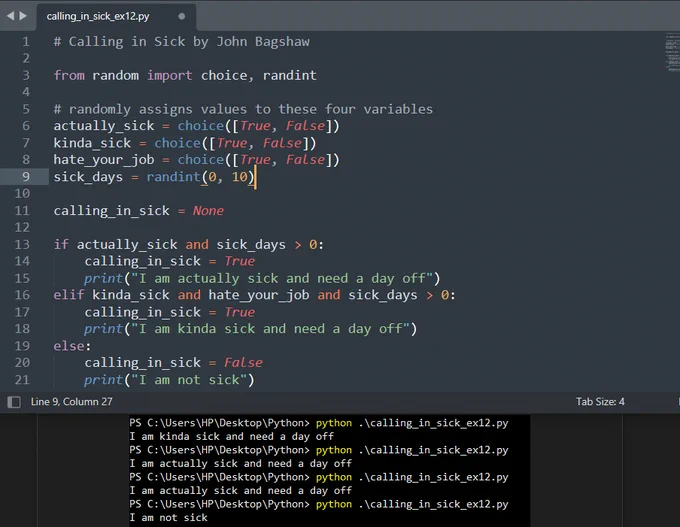Click the Line 9, Column 27 status
The width and height of the screenshot is (680, 527).
[x=72, y=402]
